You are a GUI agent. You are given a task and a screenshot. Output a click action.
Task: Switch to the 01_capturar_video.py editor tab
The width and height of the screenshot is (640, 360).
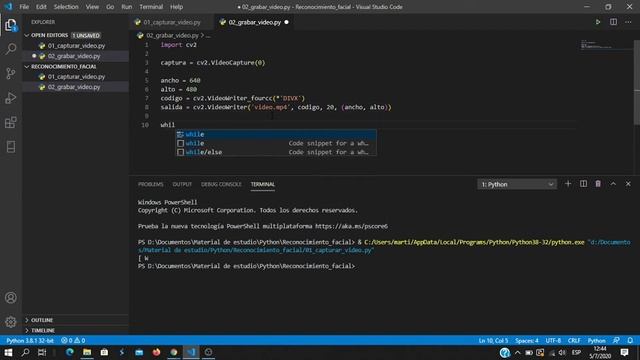pyautogui.click(x=172, y=22)
